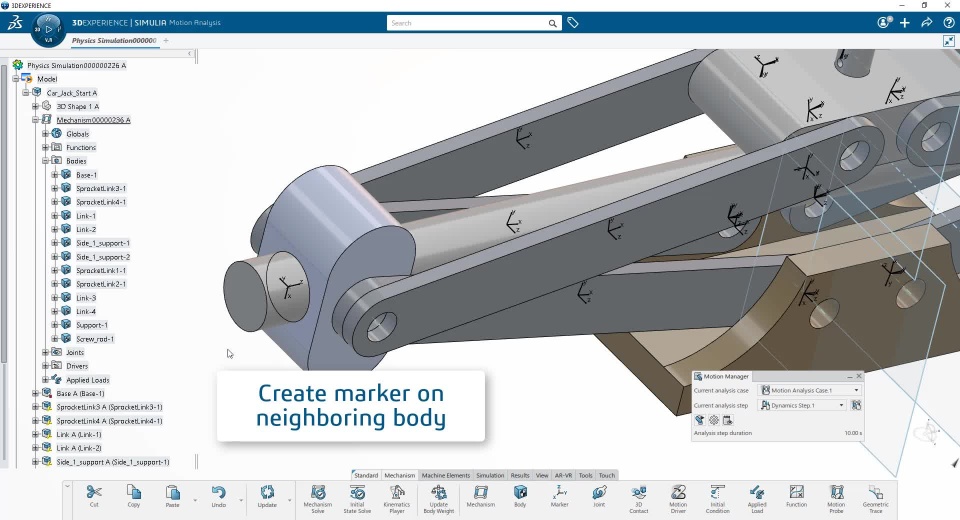Screen dimensions: 960x520
Task: Switch to the Machine Elements tab
Action: (x=446, y=475)
